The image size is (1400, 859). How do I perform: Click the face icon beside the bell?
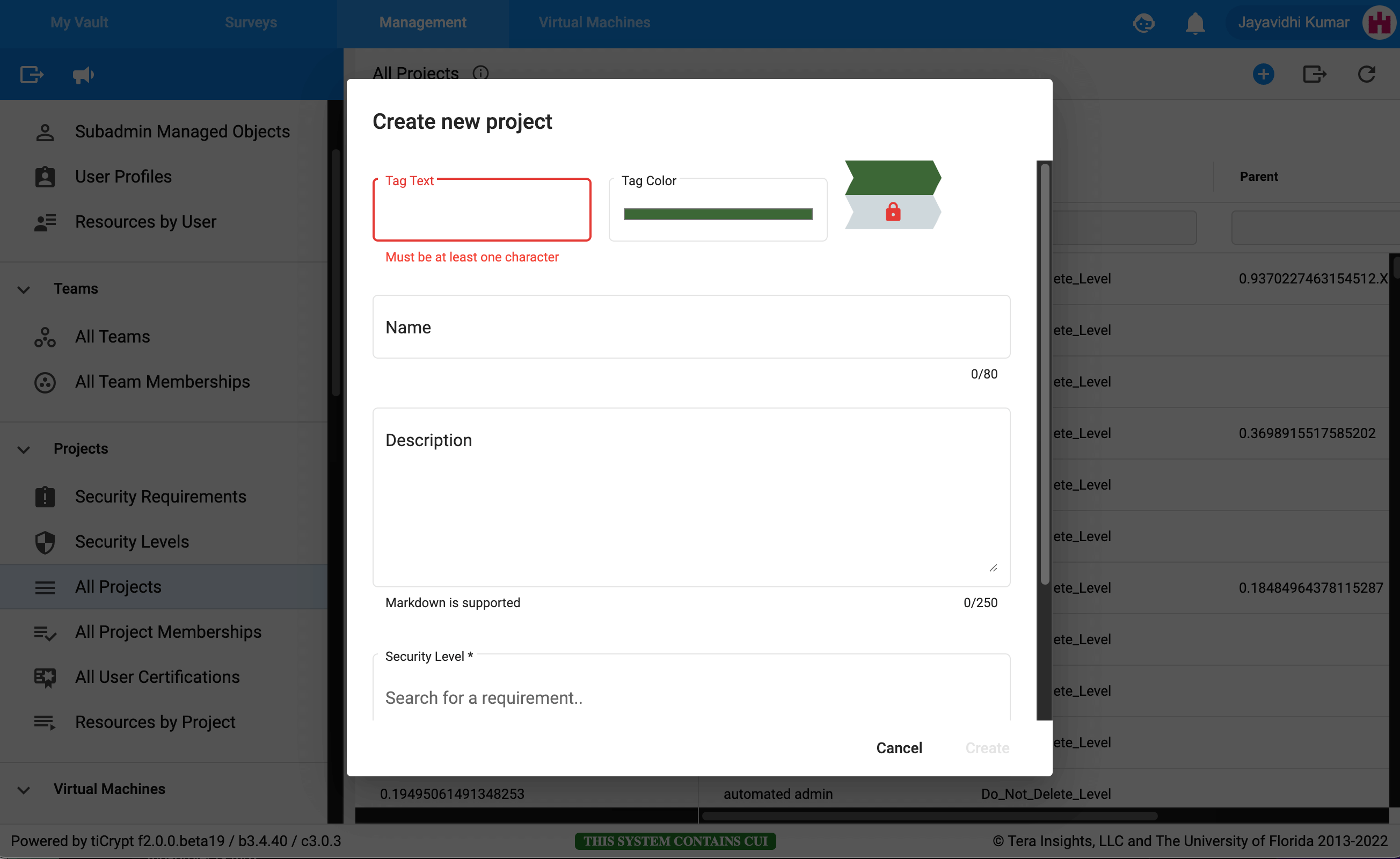pyautogui.click(x=1143, y=23)
